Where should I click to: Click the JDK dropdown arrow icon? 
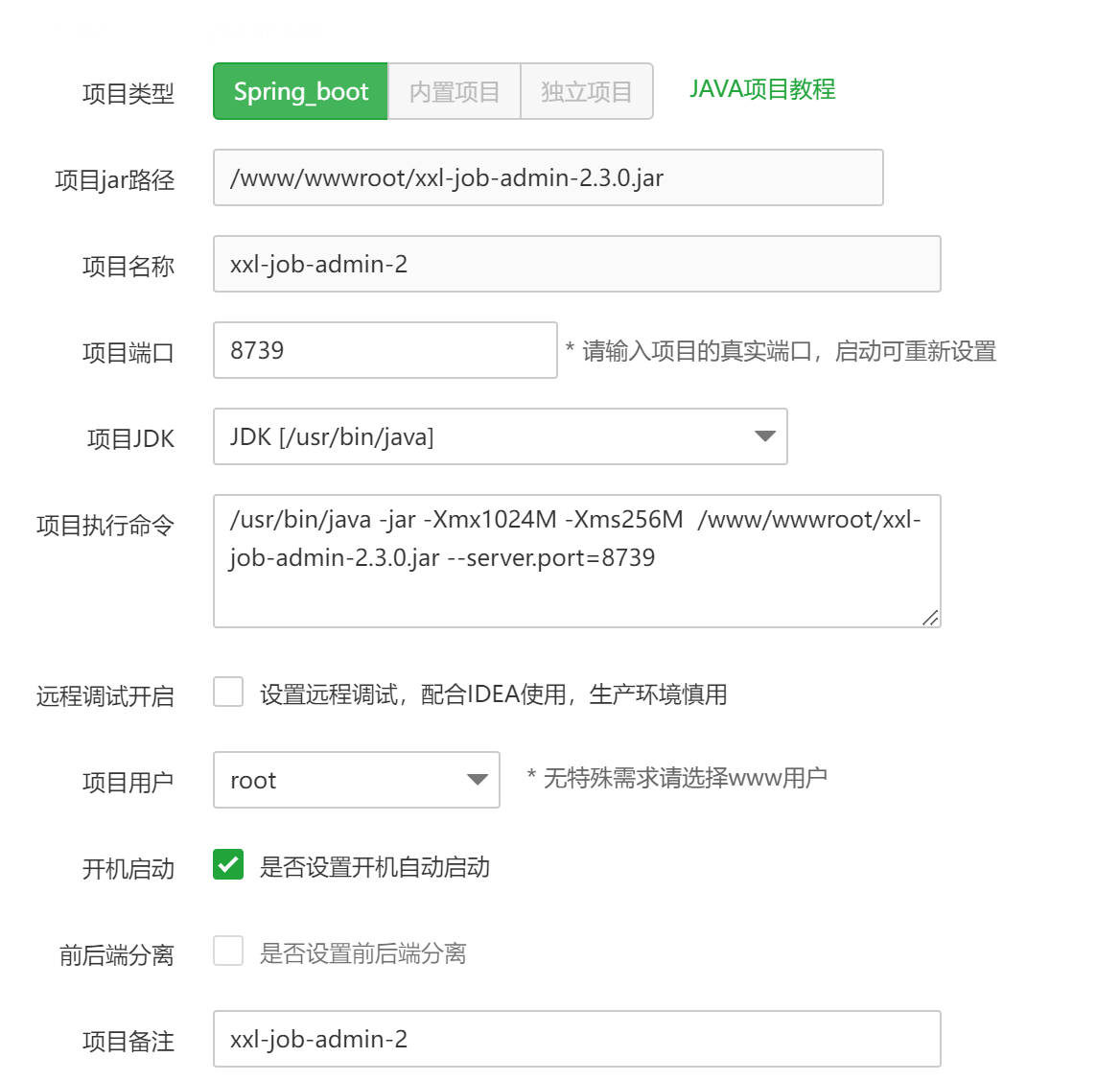point(763,436)
